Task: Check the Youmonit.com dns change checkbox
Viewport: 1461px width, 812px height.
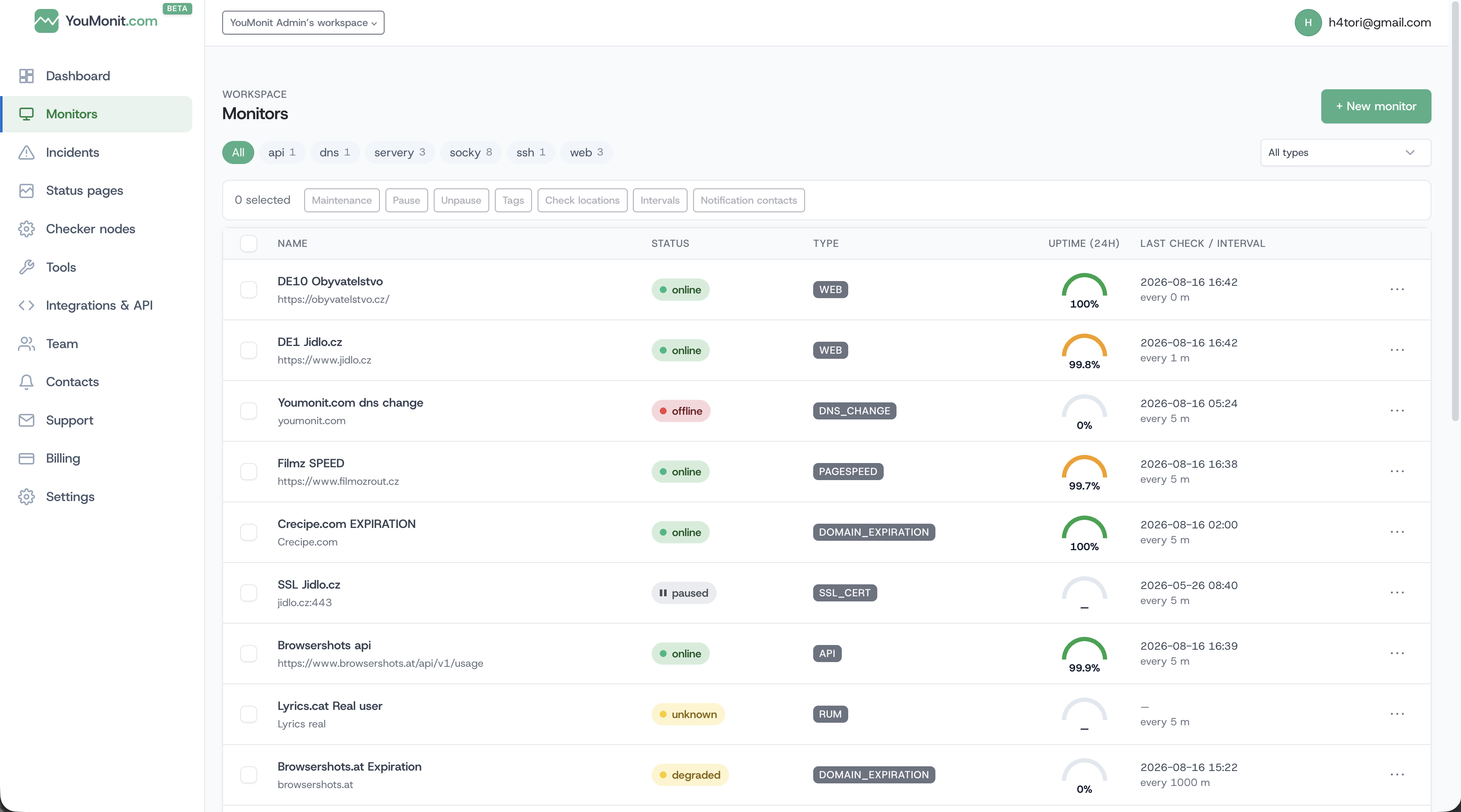Action: [248, 411]
